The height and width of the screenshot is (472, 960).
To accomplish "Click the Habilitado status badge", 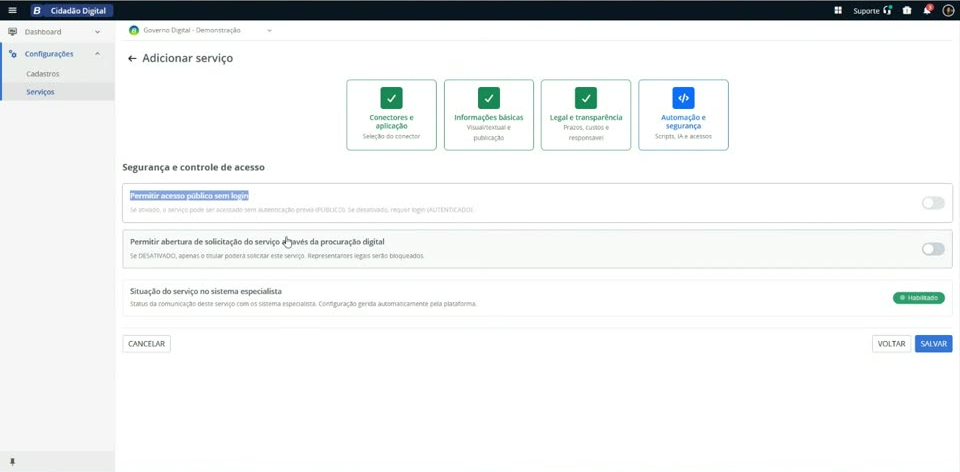I will click(918, 298).
